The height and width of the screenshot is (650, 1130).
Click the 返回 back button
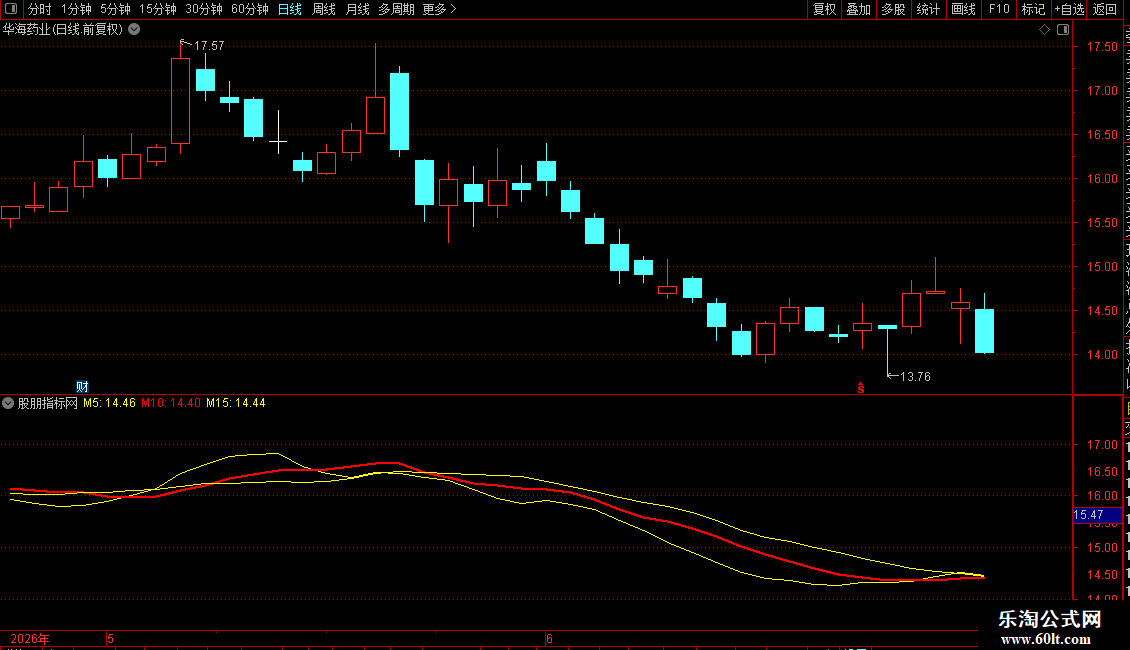[1104, 9]
